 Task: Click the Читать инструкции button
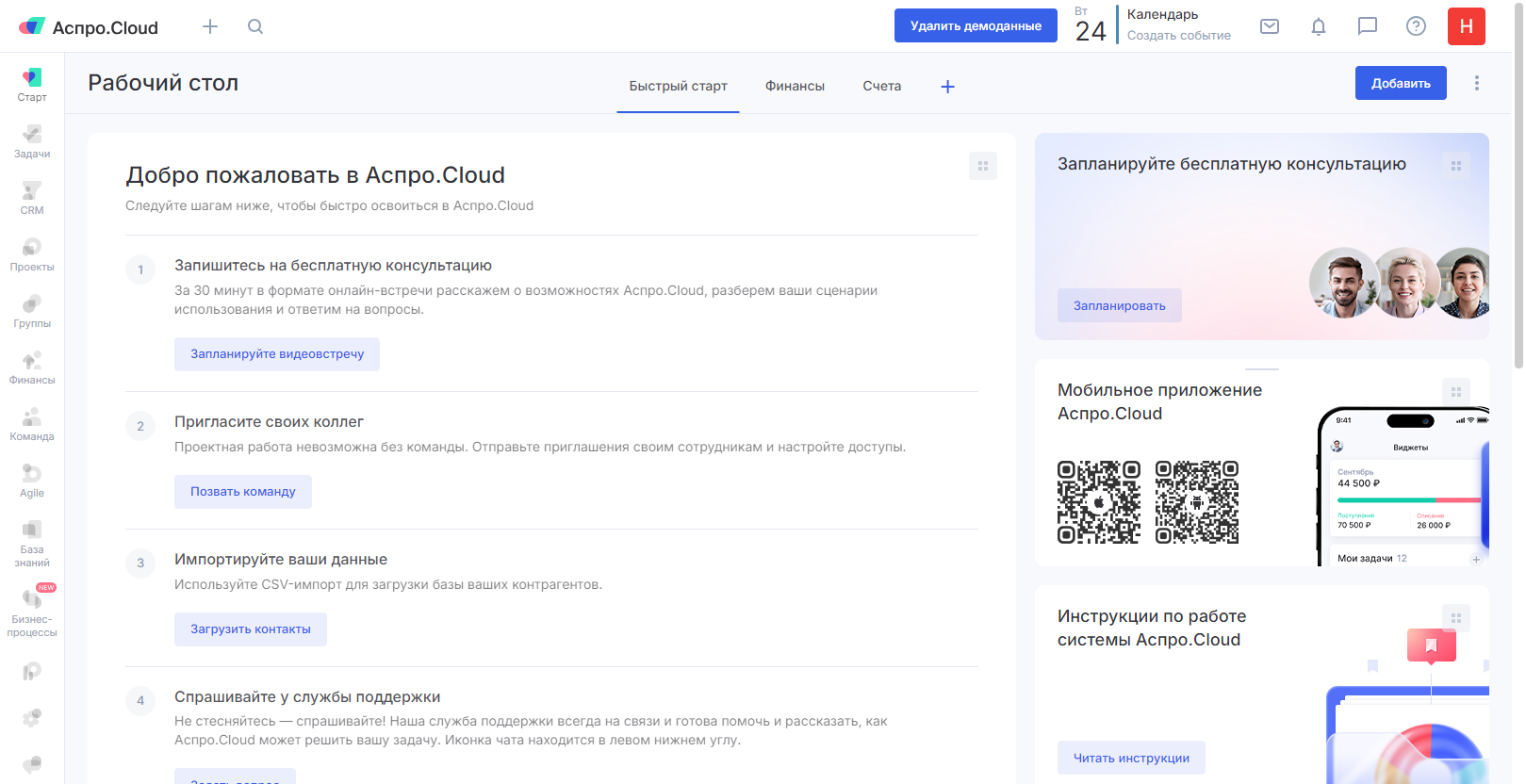tap(1131, 758)
